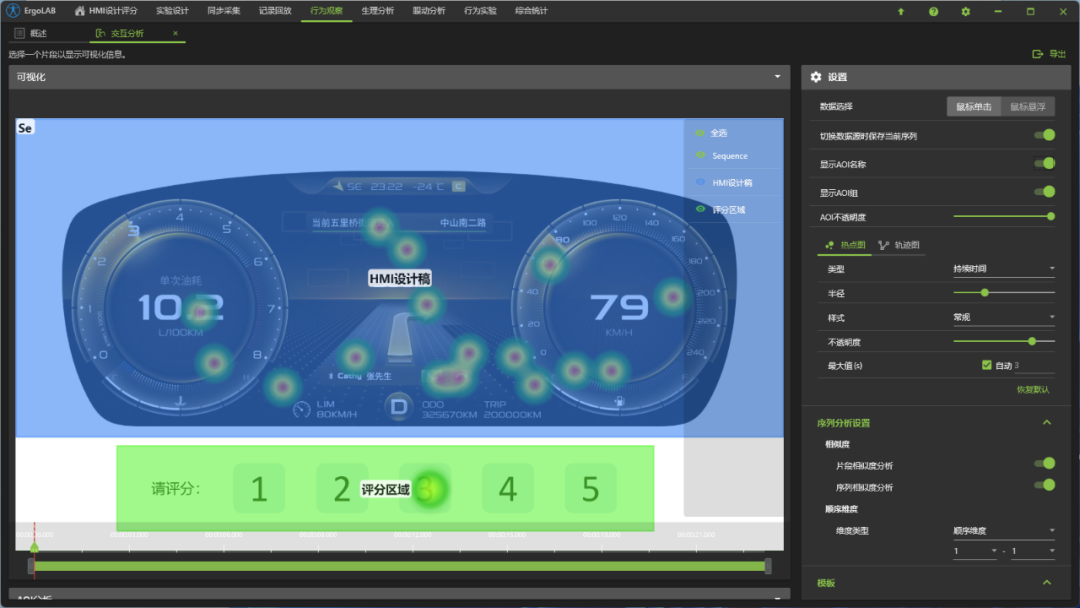Switch to the 热点图 heatmap tab
The height and width of the screenshot is (608, 1080).
[845, 245]
